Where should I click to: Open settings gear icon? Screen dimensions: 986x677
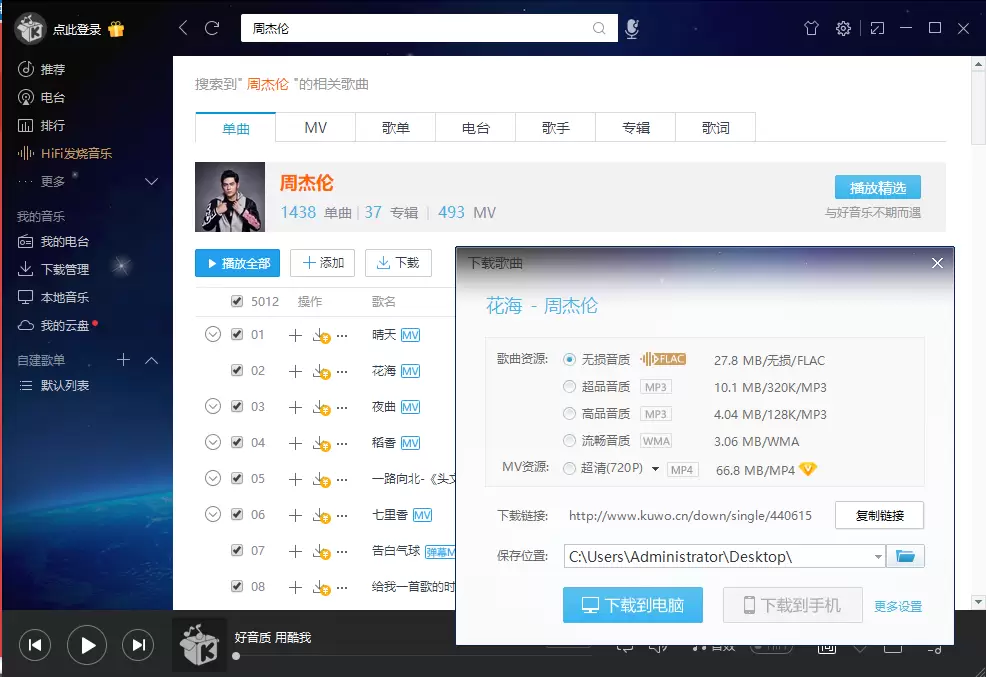tap(843, 28)
